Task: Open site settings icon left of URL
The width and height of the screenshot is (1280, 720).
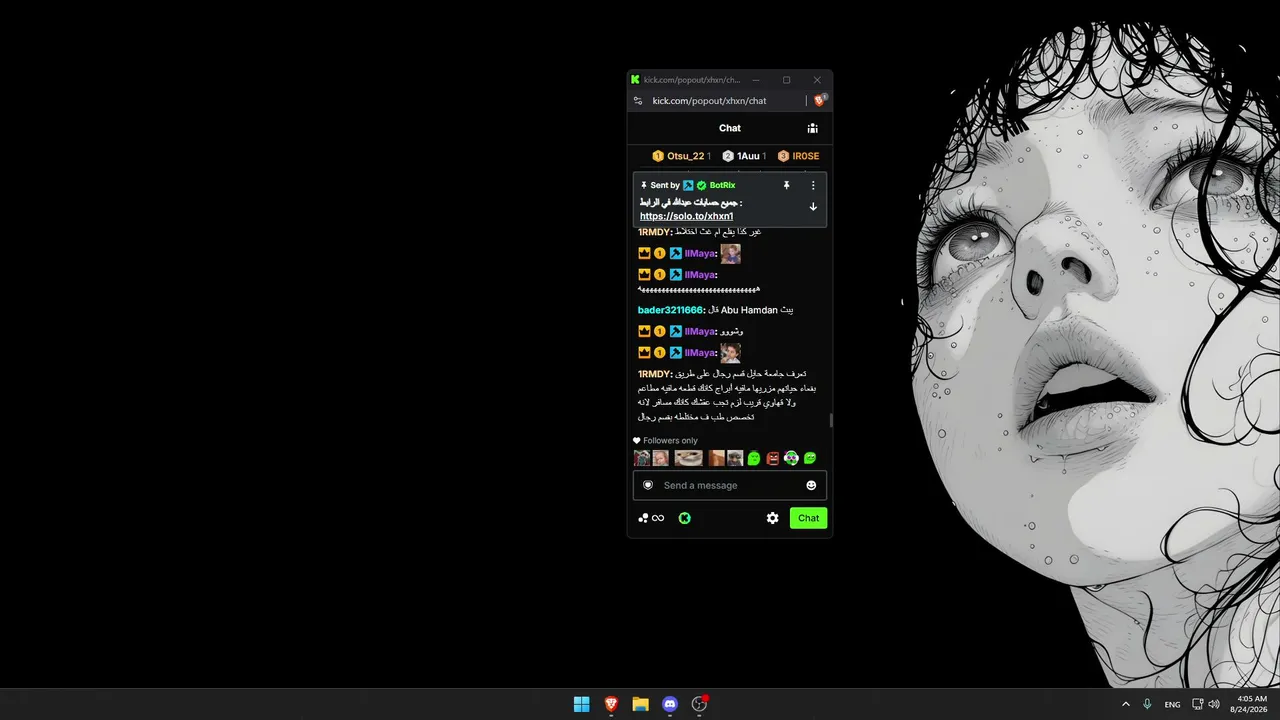Action: (x=638, y=101)
